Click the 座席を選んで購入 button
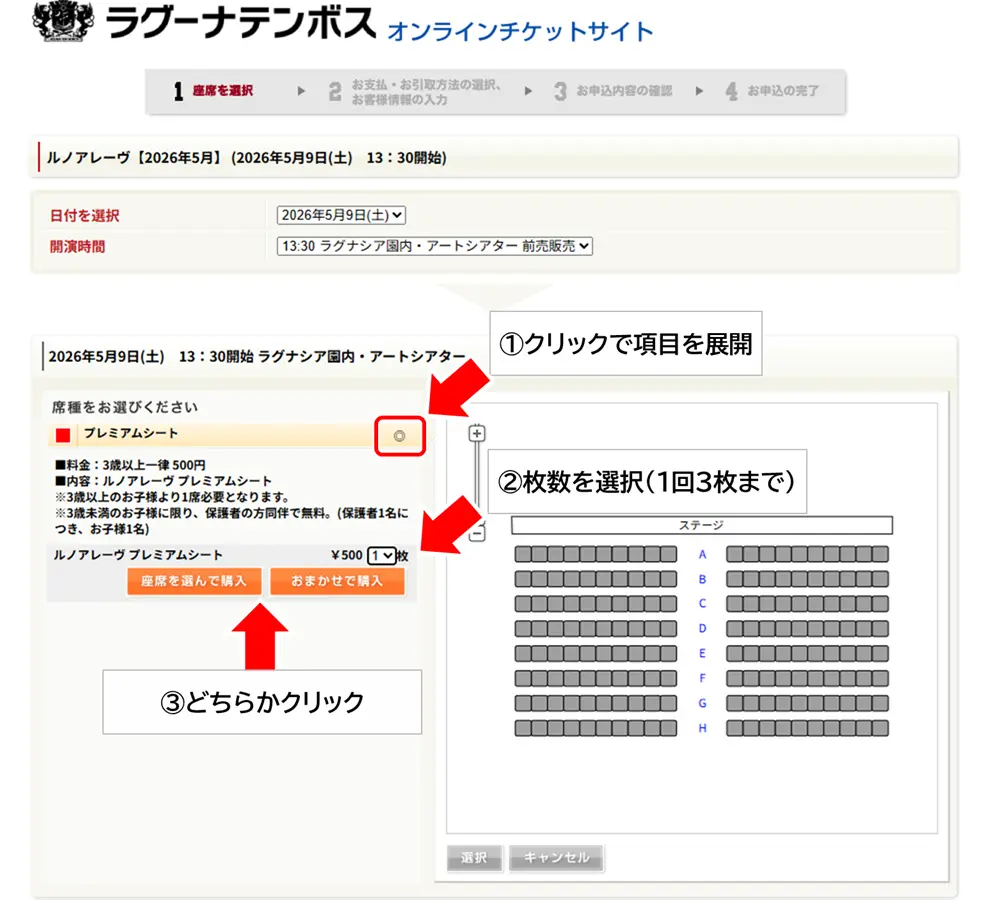1000x900 pixels. coord(194,581)
